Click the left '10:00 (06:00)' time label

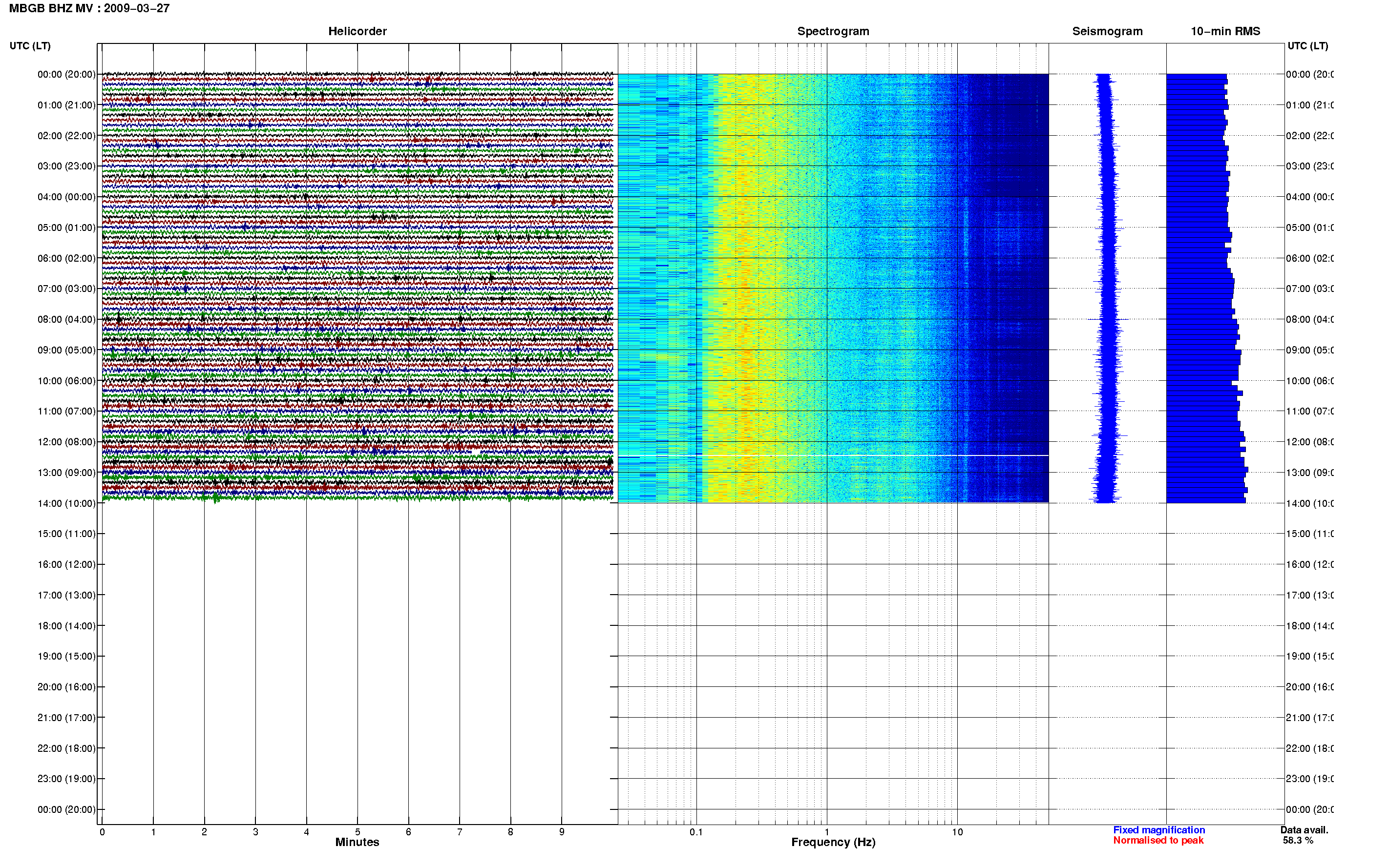point(66,381)
